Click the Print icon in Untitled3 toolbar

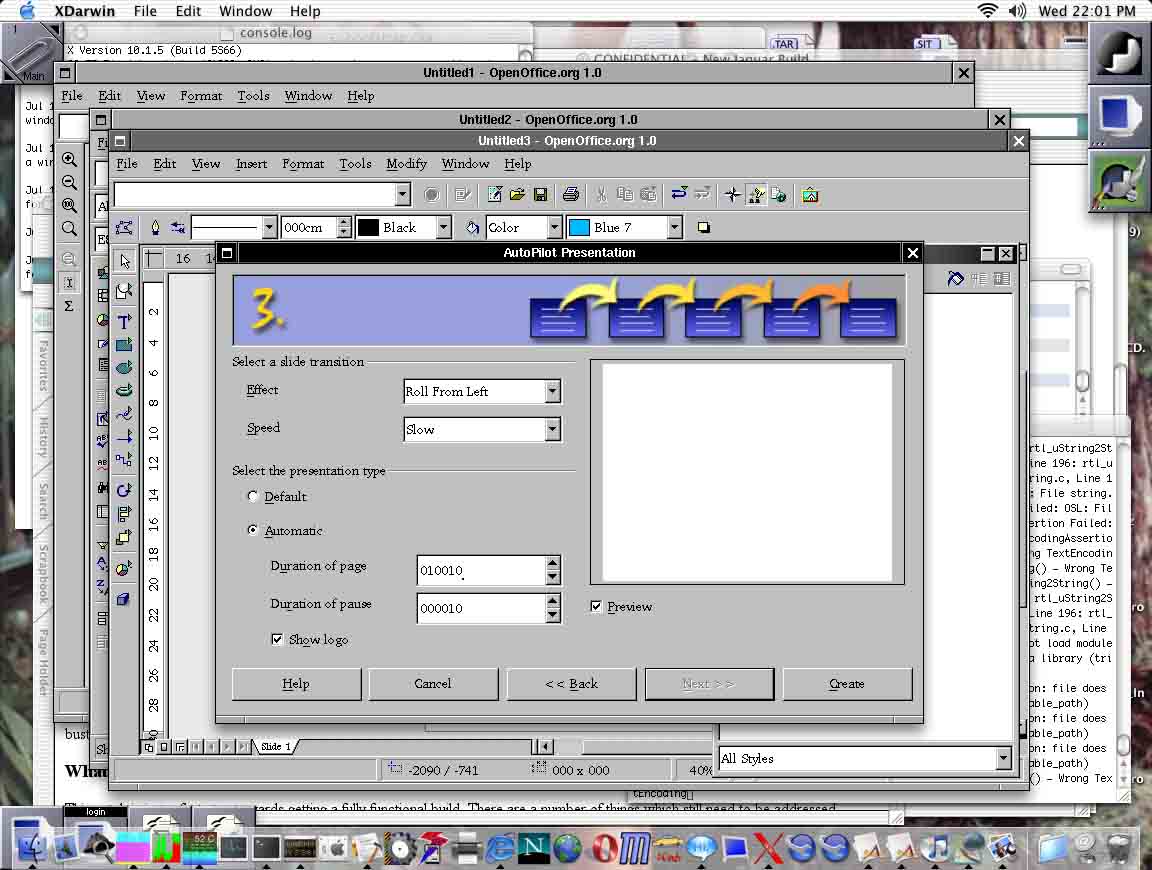(x=571, y=195)
